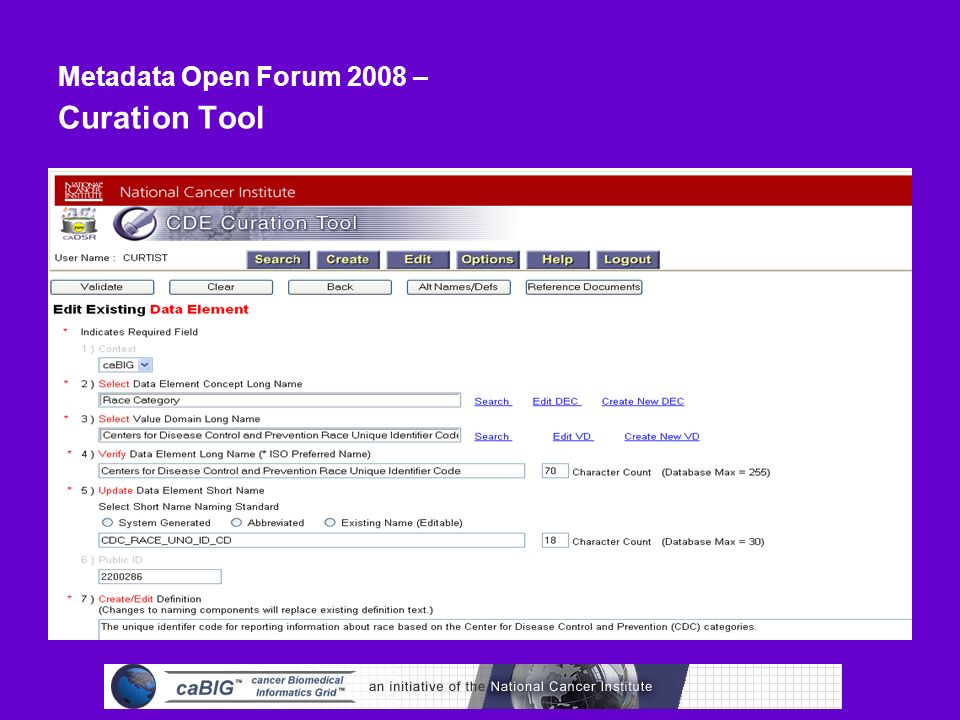Open the Edit menu

[418, 260]
